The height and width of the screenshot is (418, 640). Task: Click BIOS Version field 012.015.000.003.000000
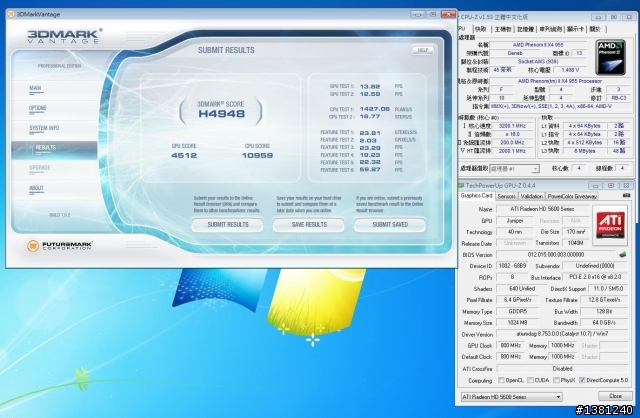556,254
